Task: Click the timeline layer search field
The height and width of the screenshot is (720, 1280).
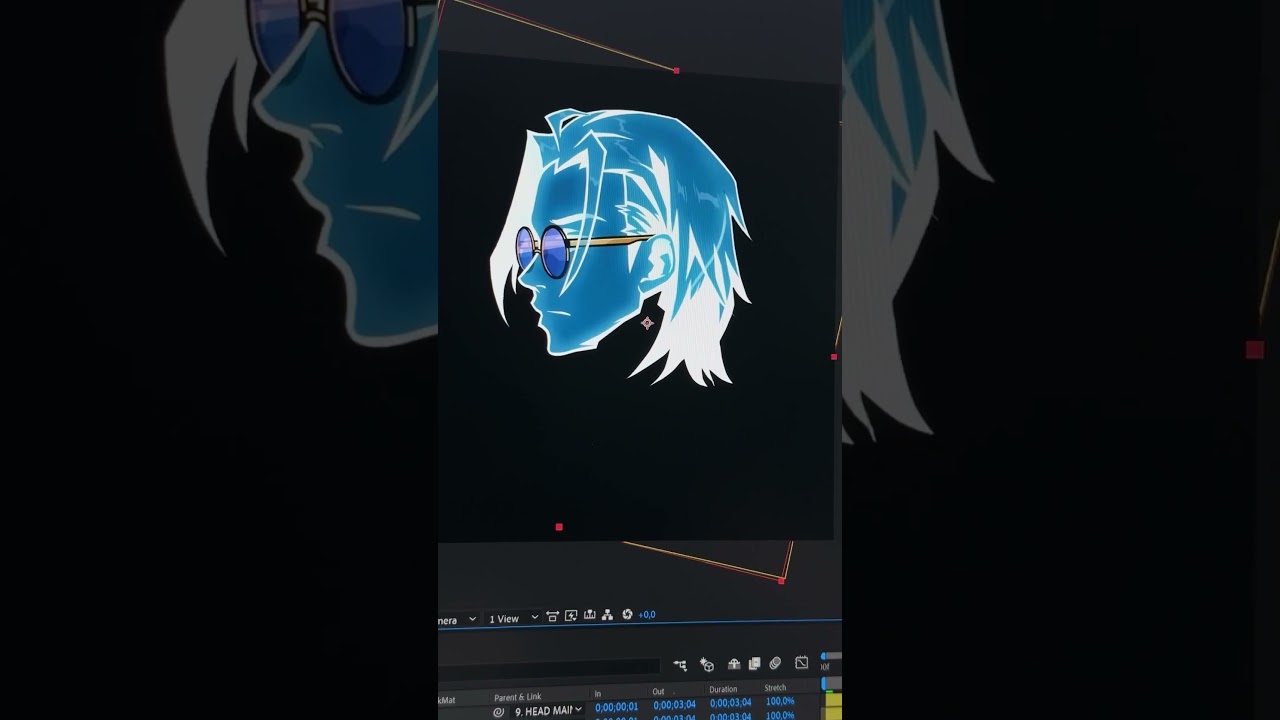Action: tap(549, 668)
